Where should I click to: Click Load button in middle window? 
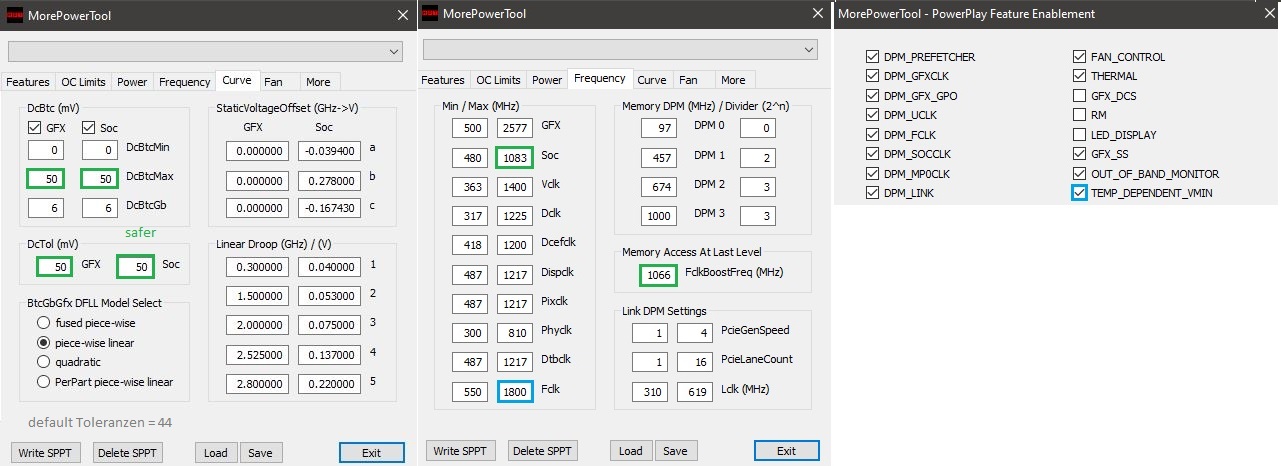tap(631, 451)
